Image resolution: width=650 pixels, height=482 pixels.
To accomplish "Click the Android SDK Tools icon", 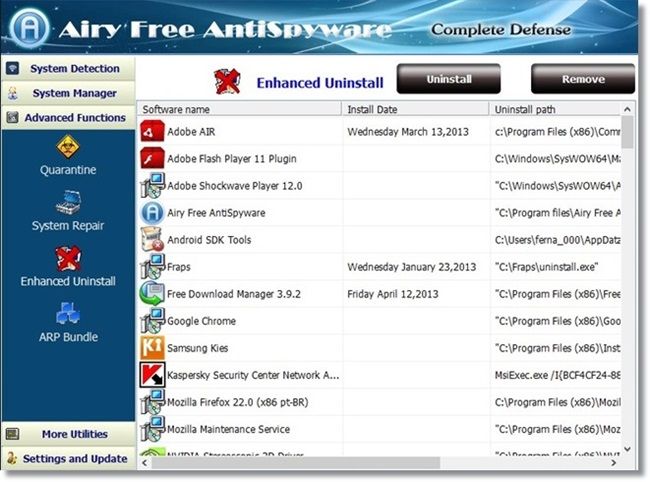I will click(x=152, y=240).
